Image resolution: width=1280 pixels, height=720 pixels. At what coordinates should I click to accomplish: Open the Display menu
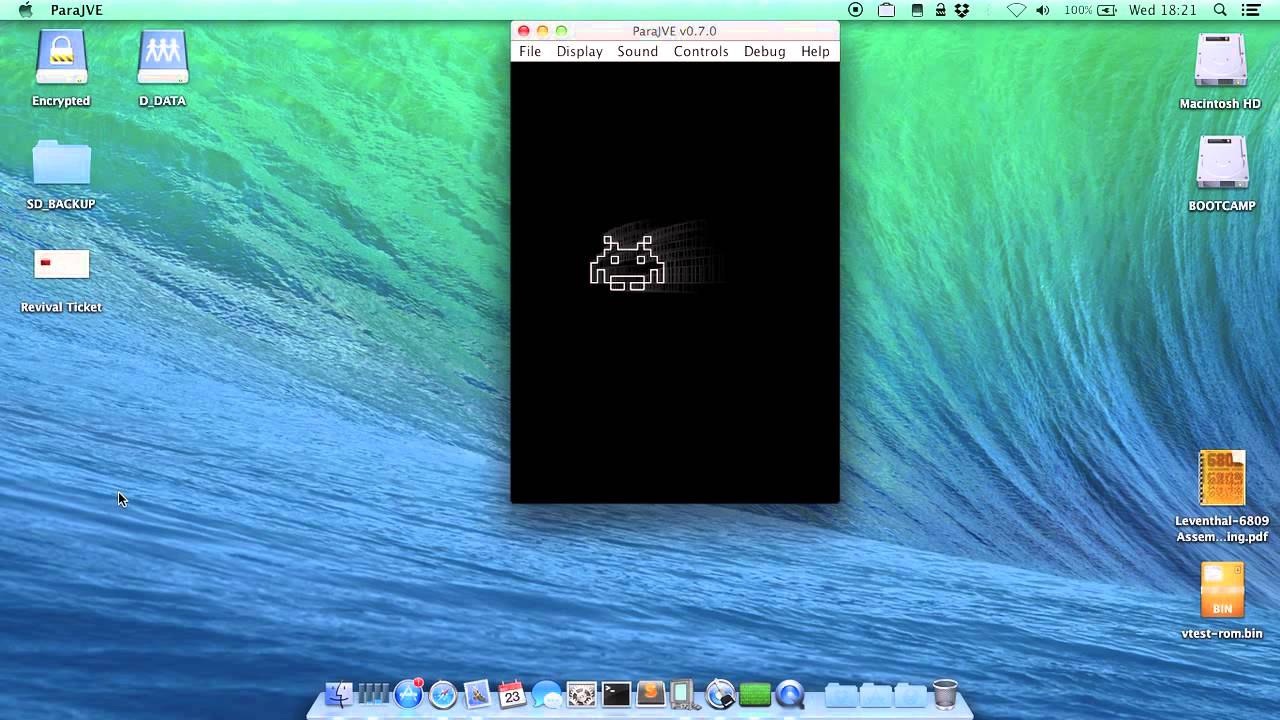(580, 51)
